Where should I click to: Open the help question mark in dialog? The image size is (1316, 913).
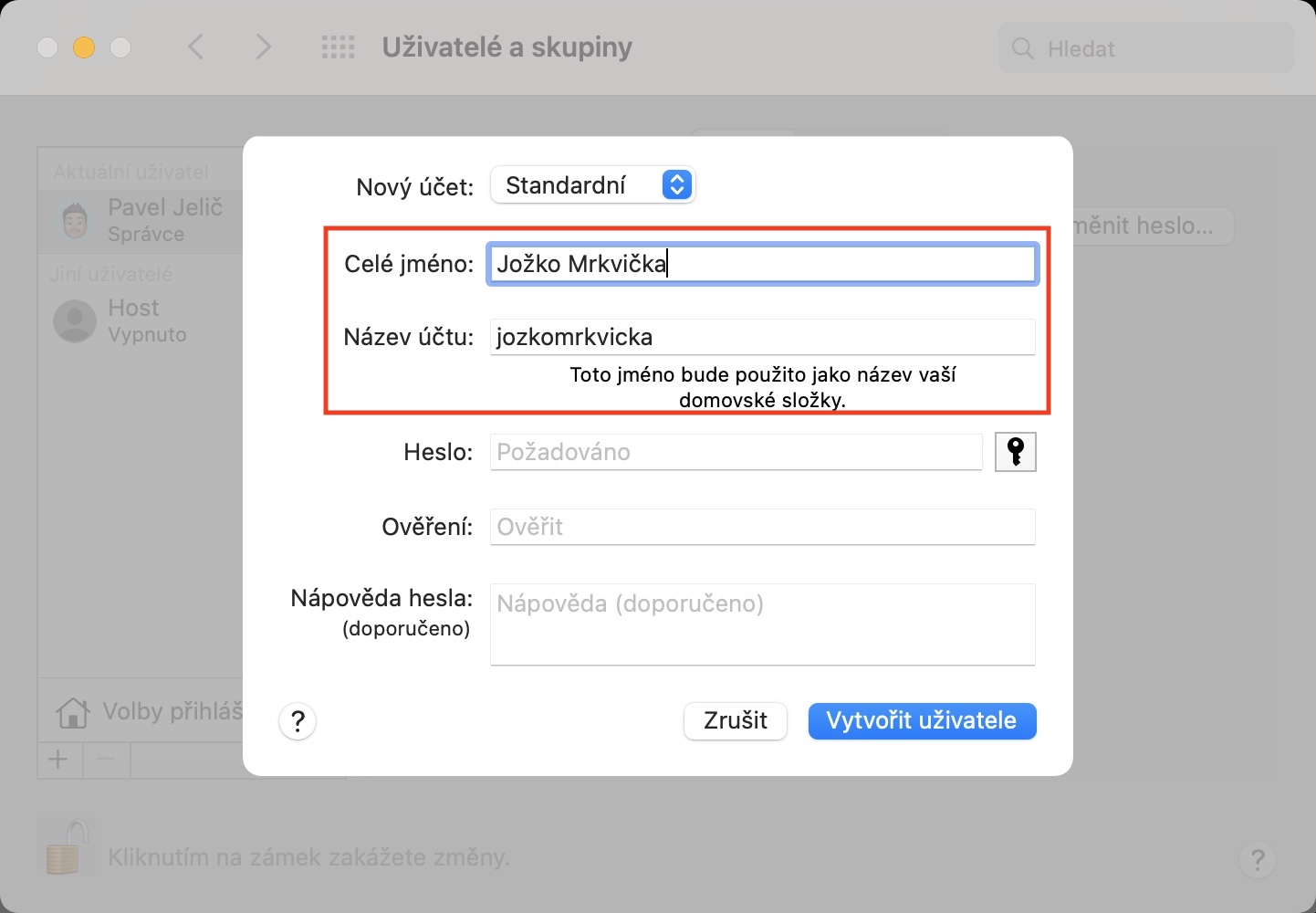tap(298, 721)
